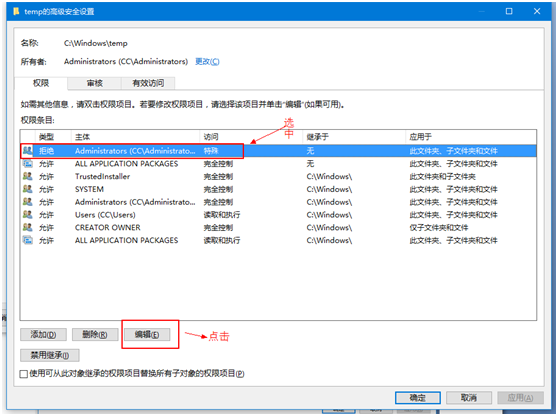Click the owner Administrators (CC\Administrators) text

(126, 62)
